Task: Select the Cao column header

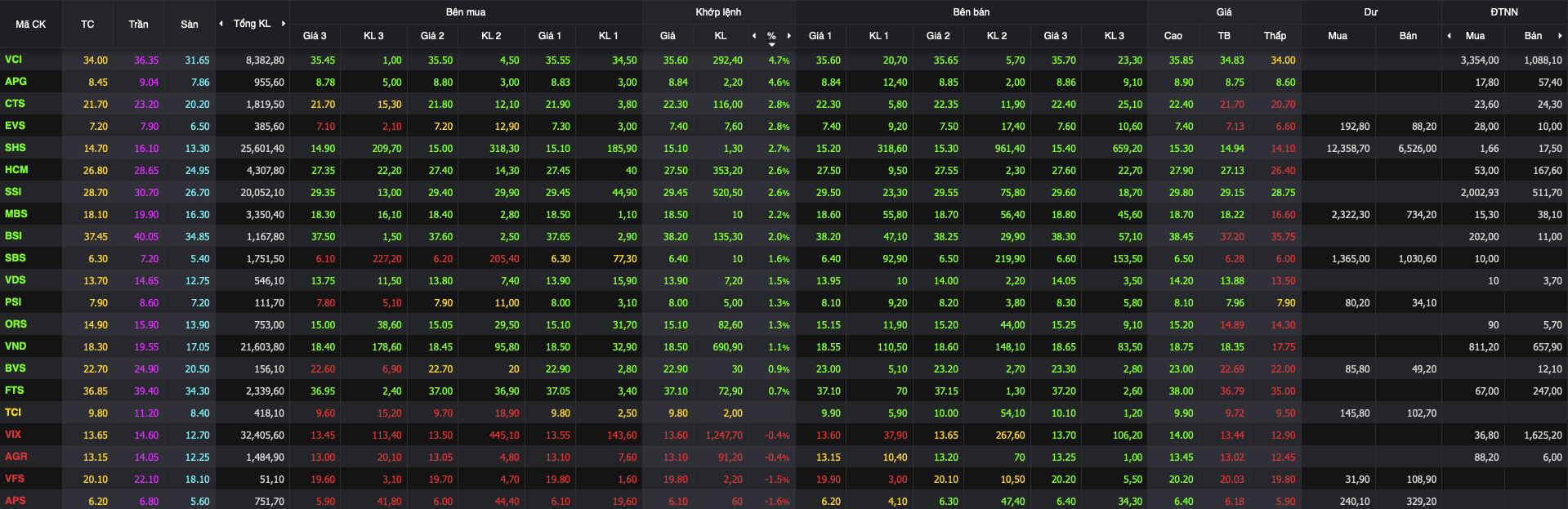Action: tap(1173, 36)
